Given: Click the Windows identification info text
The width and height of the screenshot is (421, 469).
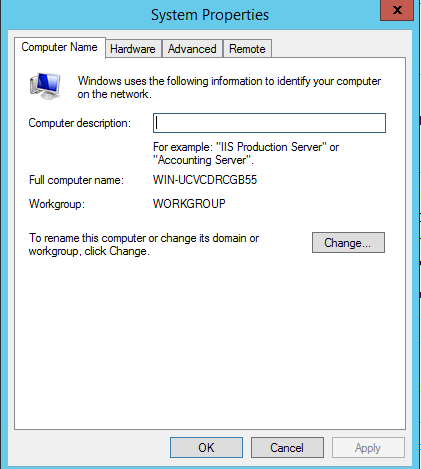Looking at the screenshot, I should [229, 87].
